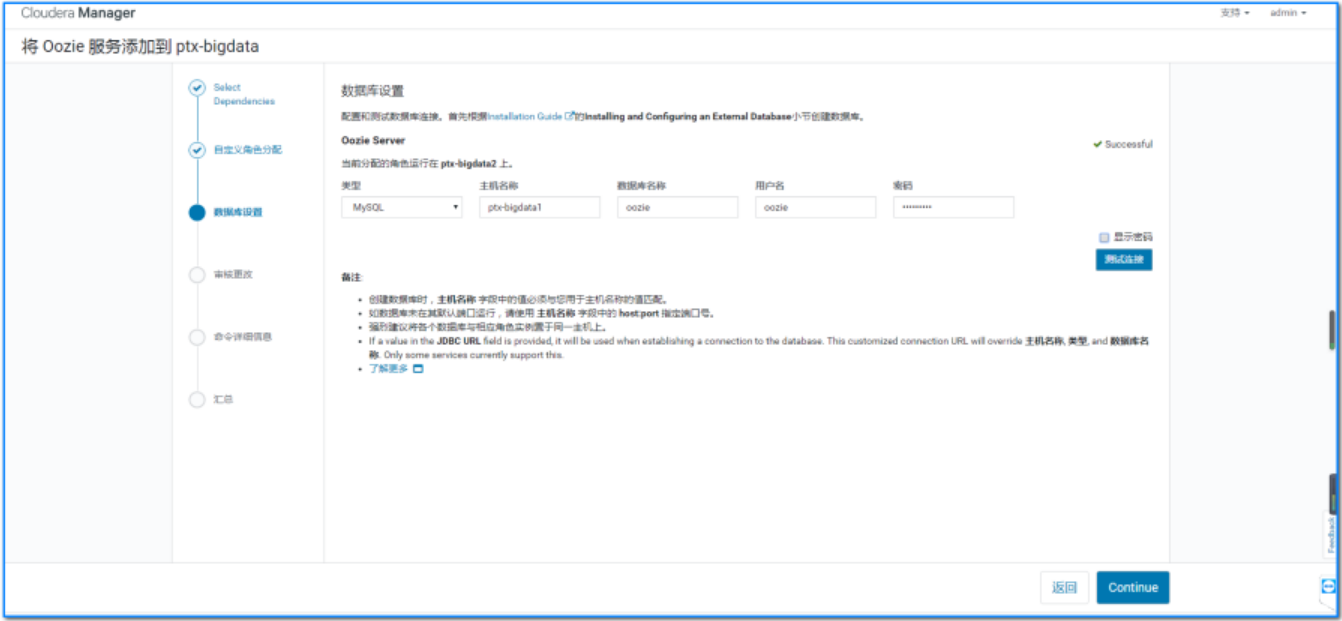
Task: Click the 了解更多 external window icon
Action: click(x=418, y=369)
